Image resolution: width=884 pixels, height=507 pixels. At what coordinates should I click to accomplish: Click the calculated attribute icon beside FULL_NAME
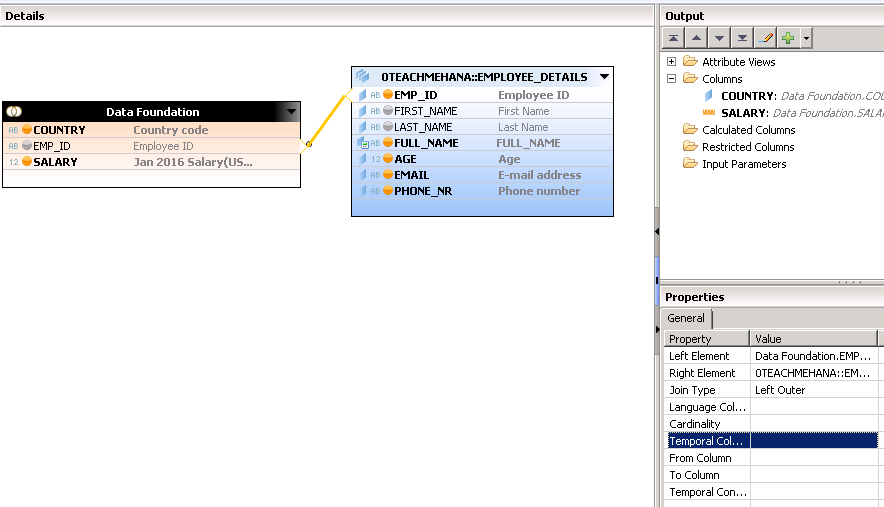363,143
